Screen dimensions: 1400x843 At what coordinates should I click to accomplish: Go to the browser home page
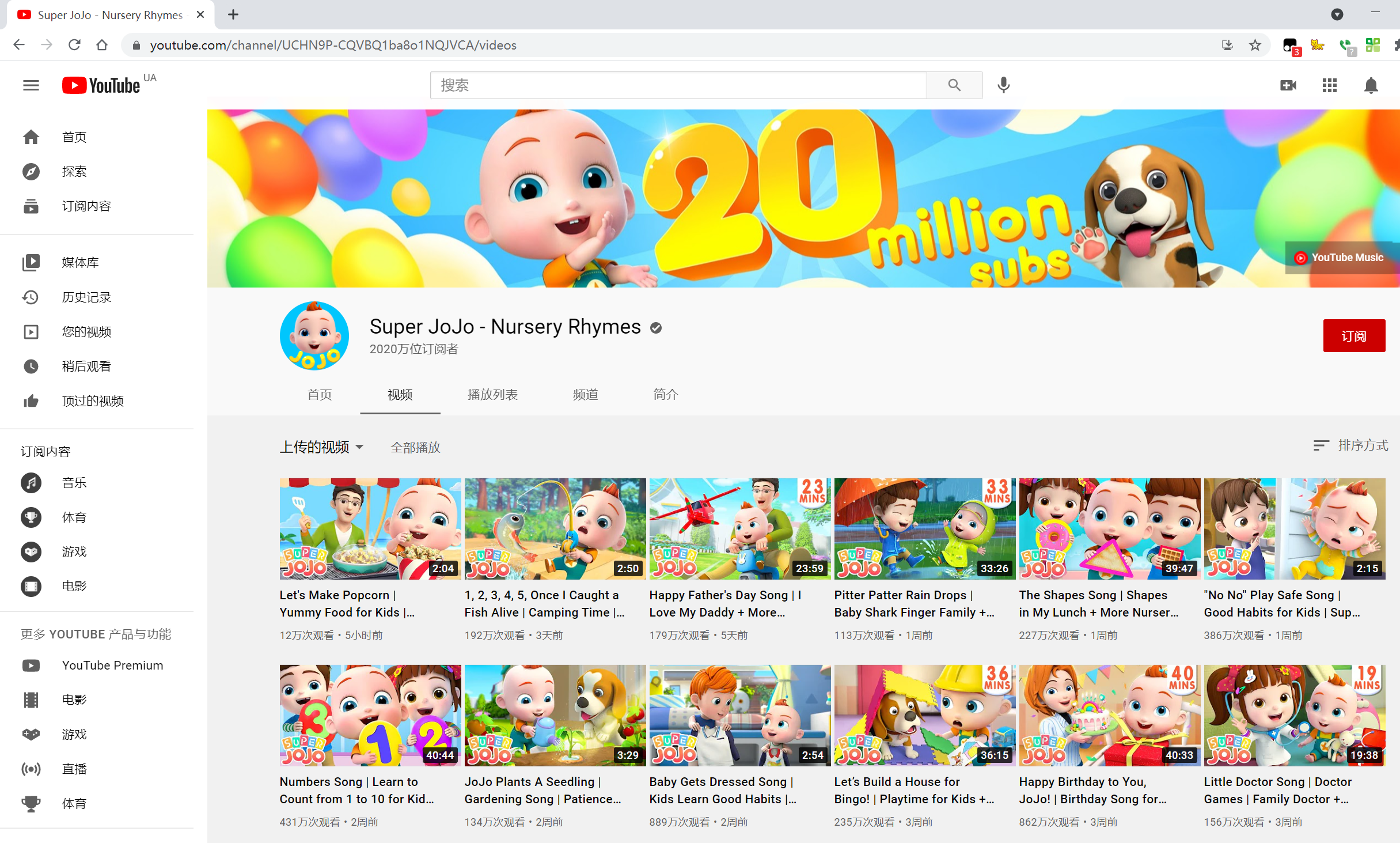(x=102, y=45)
